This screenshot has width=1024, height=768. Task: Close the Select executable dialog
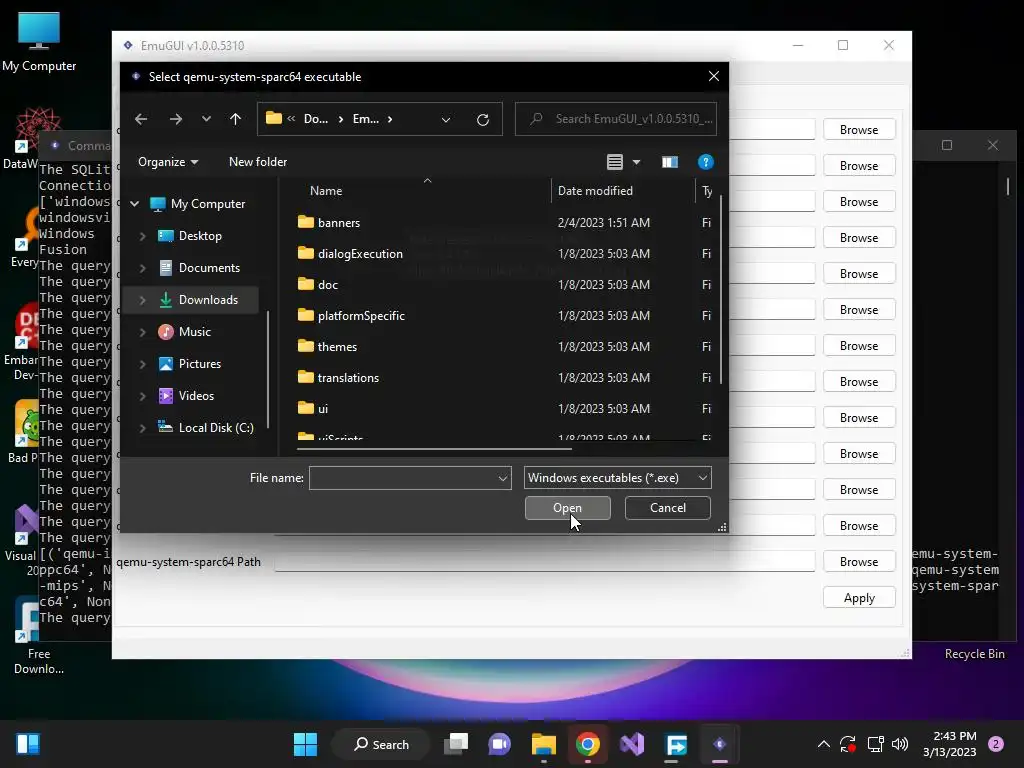714,76
